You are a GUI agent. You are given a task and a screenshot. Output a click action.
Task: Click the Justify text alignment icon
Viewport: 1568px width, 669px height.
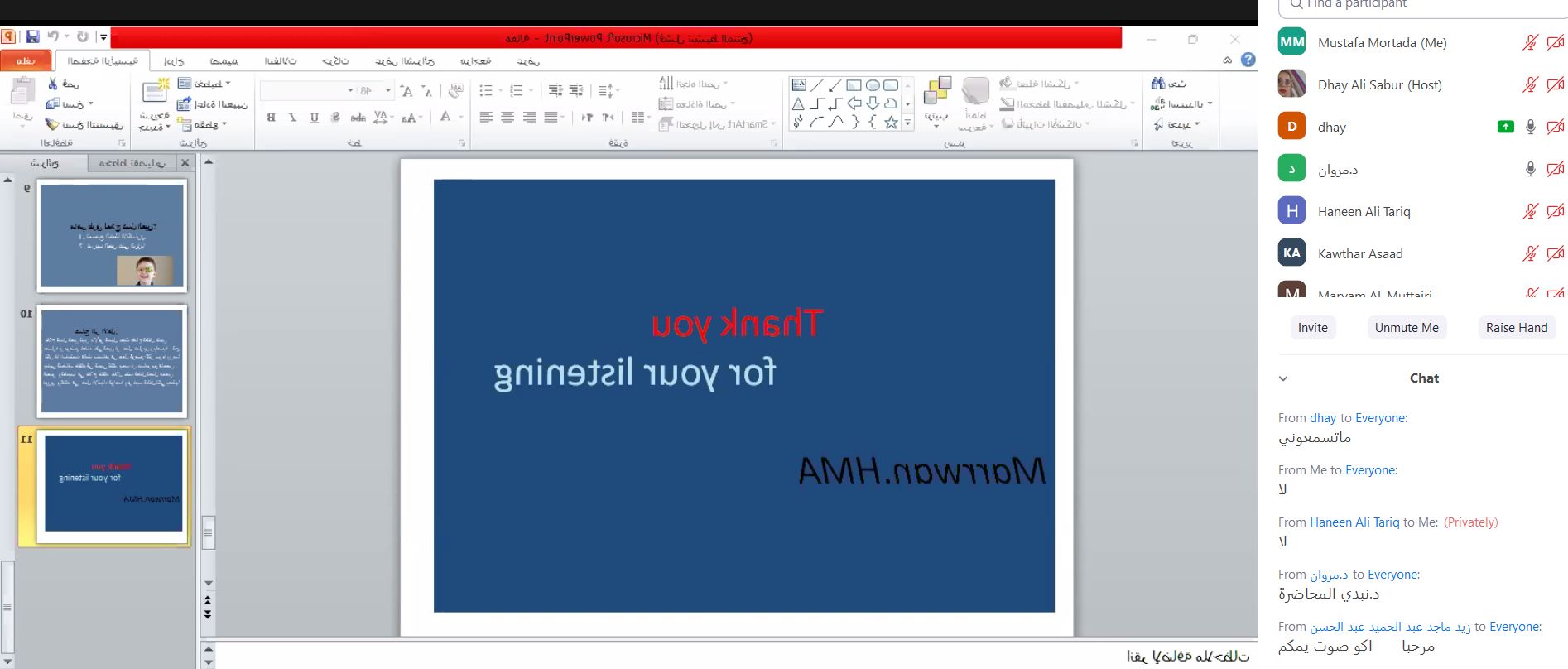tap(551, 117)
